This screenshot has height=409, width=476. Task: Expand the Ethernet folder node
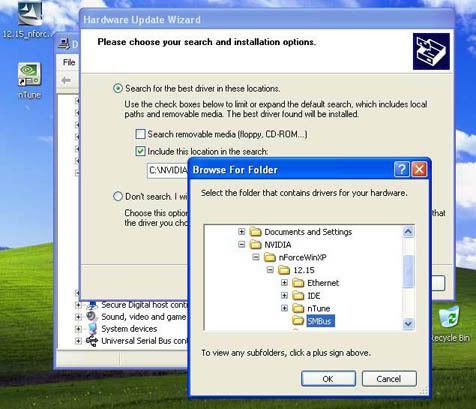point(284,282)
